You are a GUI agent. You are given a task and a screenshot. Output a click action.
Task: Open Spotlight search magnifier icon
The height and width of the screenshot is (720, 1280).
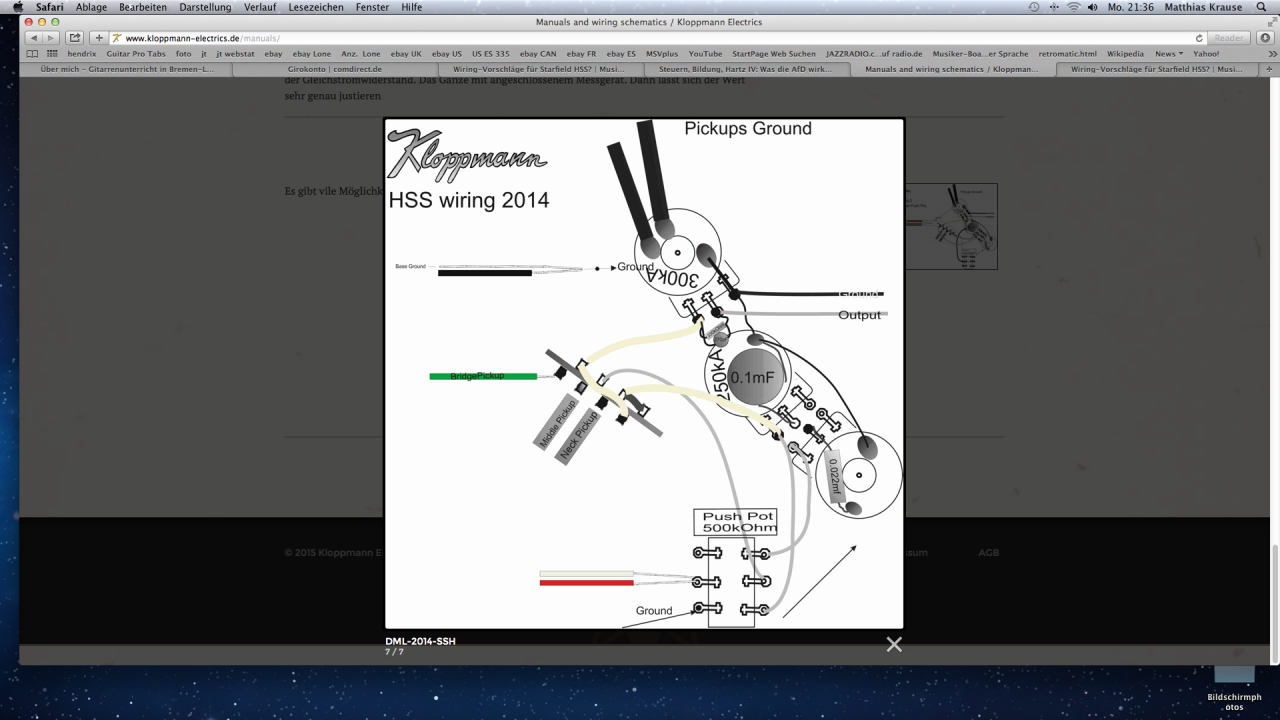pos(1261,7)
